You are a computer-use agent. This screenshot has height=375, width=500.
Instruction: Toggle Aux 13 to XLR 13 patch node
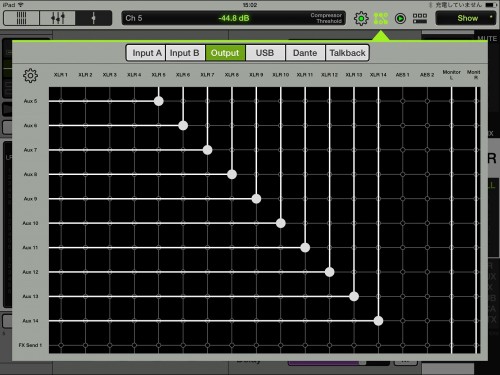[354, 296]
